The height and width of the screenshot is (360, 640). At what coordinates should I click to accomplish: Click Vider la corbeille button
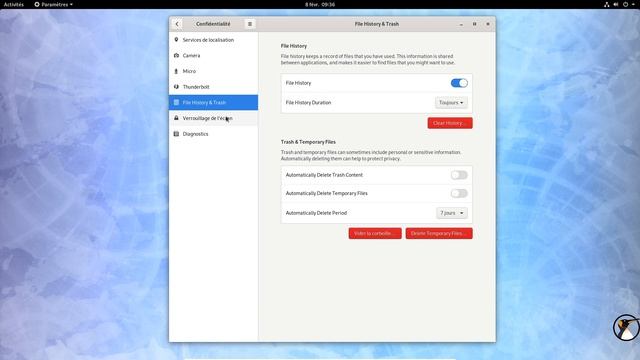click(x=375, y=233)
